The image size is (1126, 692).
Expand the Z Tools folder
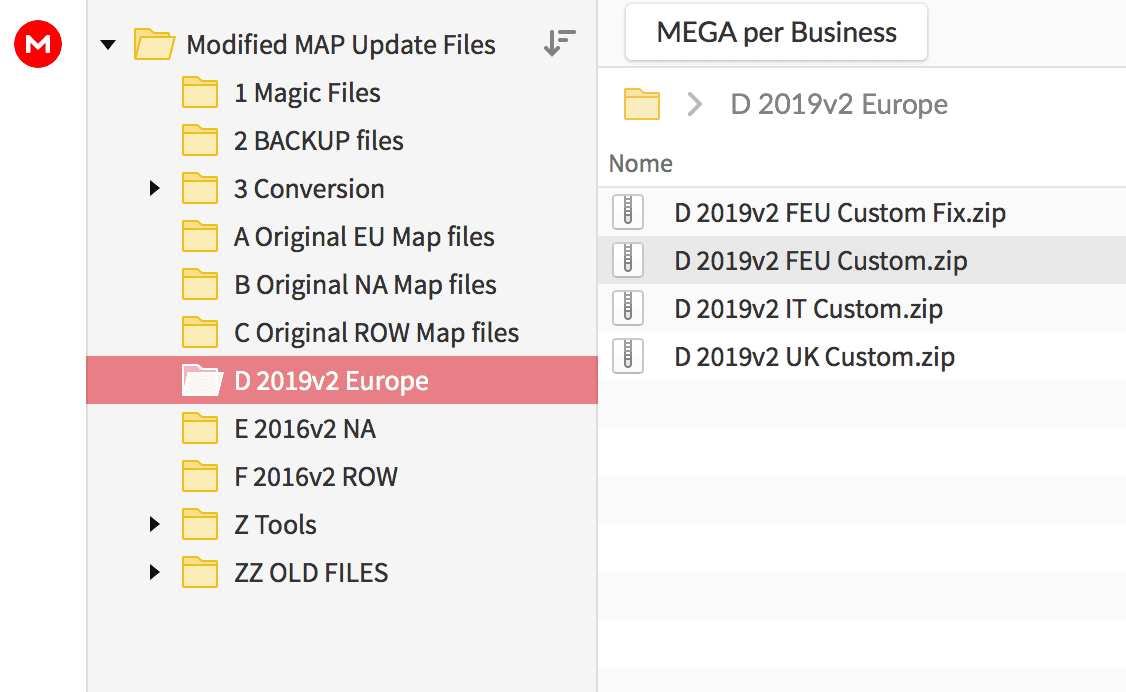point(154,524)
